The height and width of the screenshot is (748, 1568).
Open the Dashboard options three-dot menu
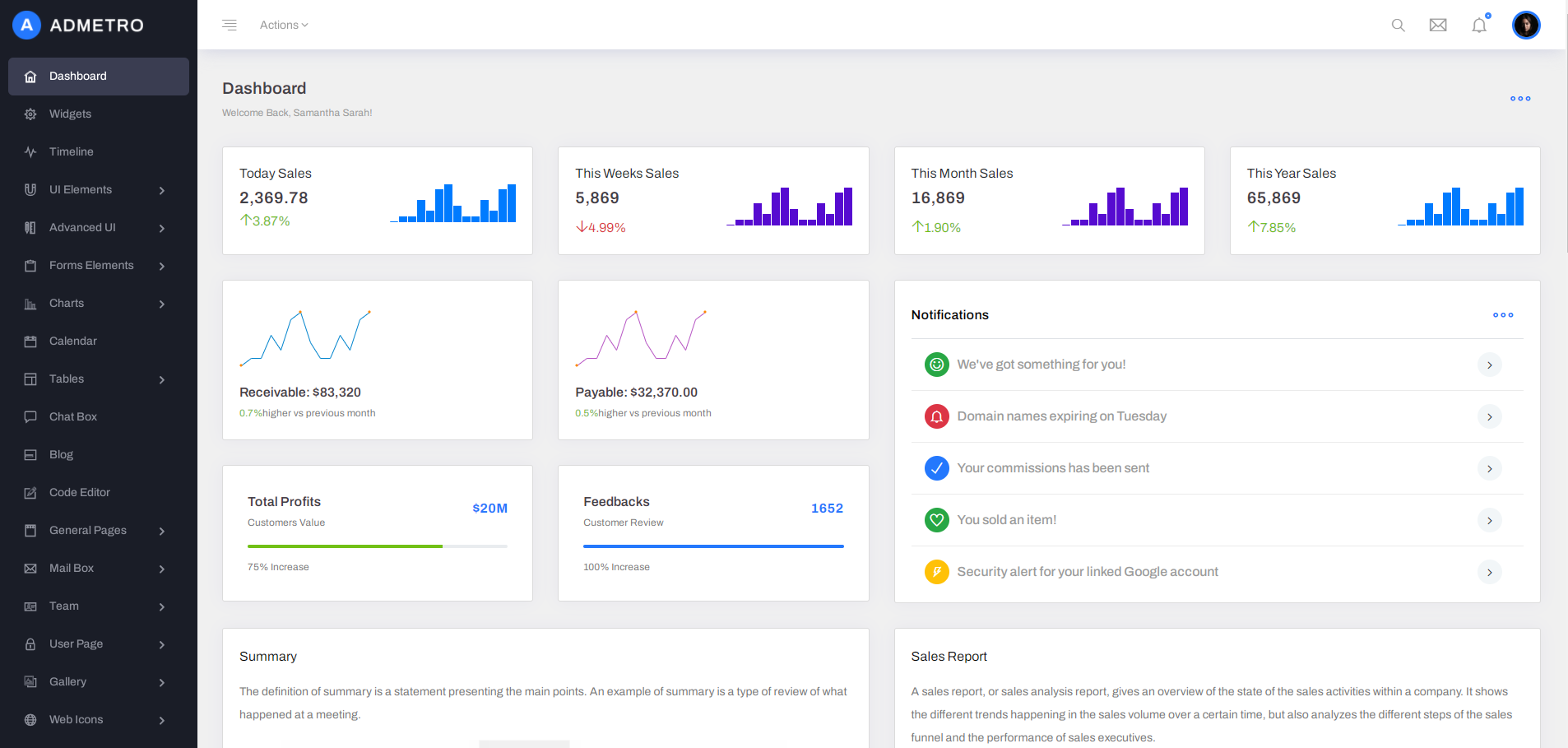[1520, 98]
